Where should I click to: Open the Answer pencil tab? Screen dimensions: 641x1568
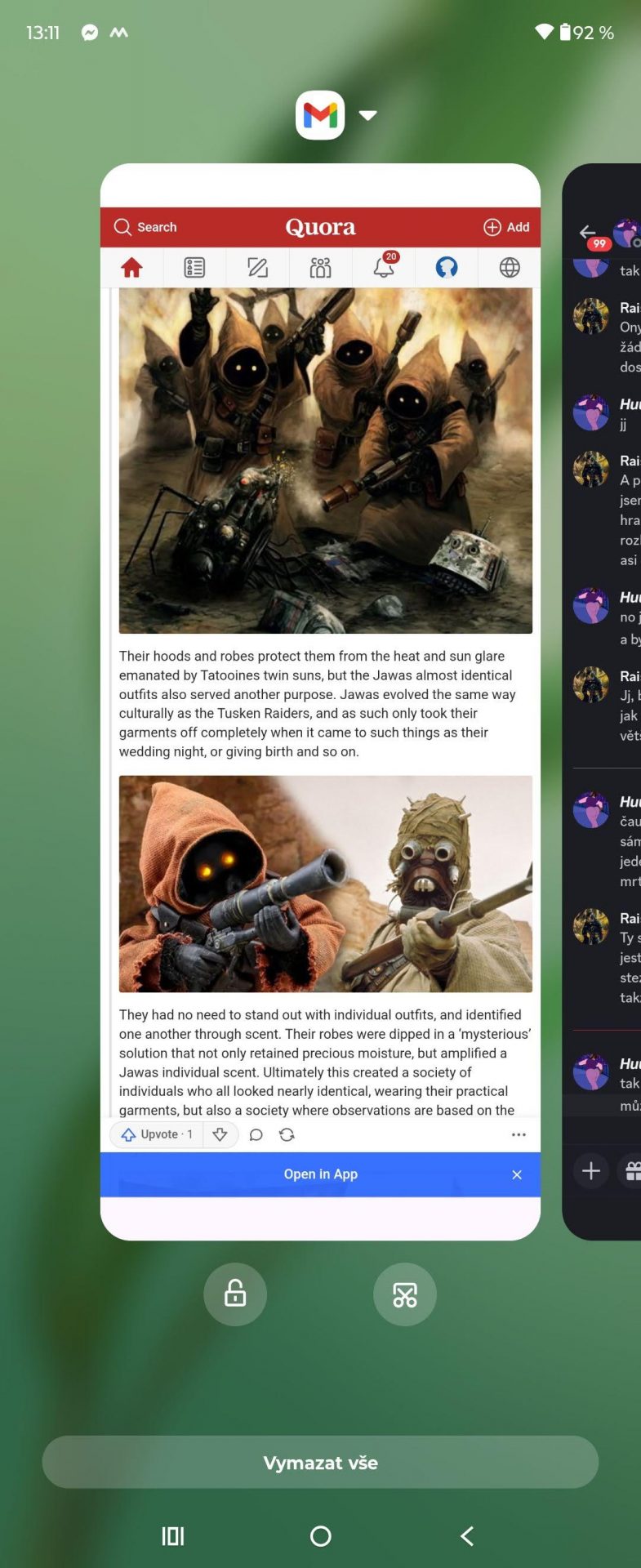pos(257,267)
